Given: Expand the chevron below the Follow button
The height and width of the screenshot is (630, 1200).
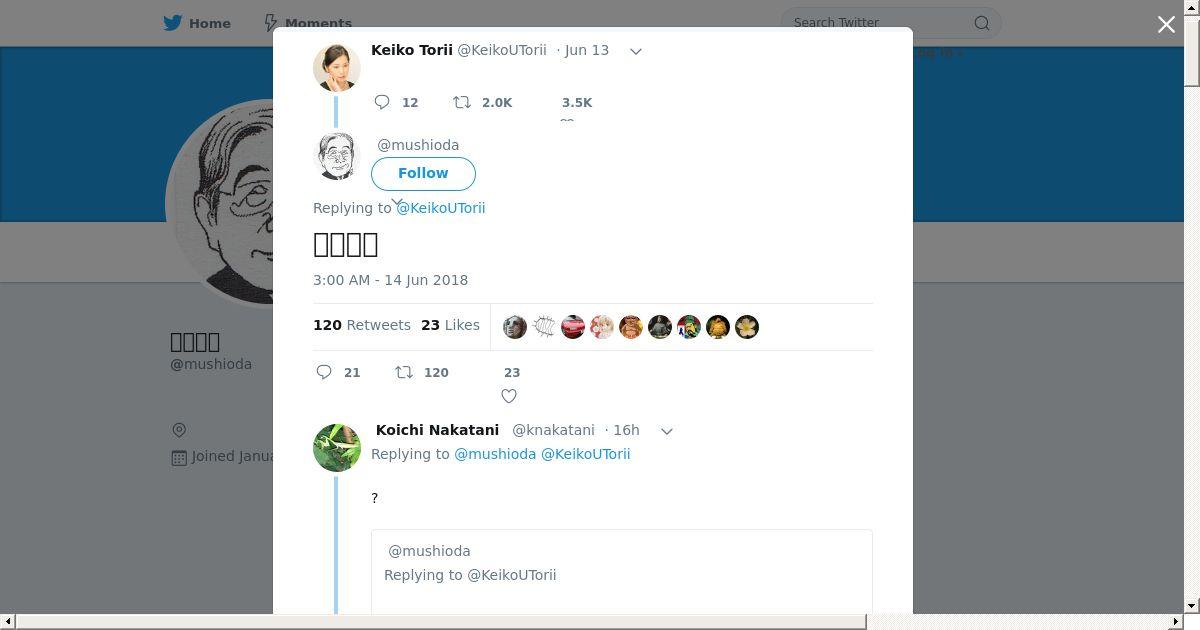Looking at the screenshot, I should point(397,203).
